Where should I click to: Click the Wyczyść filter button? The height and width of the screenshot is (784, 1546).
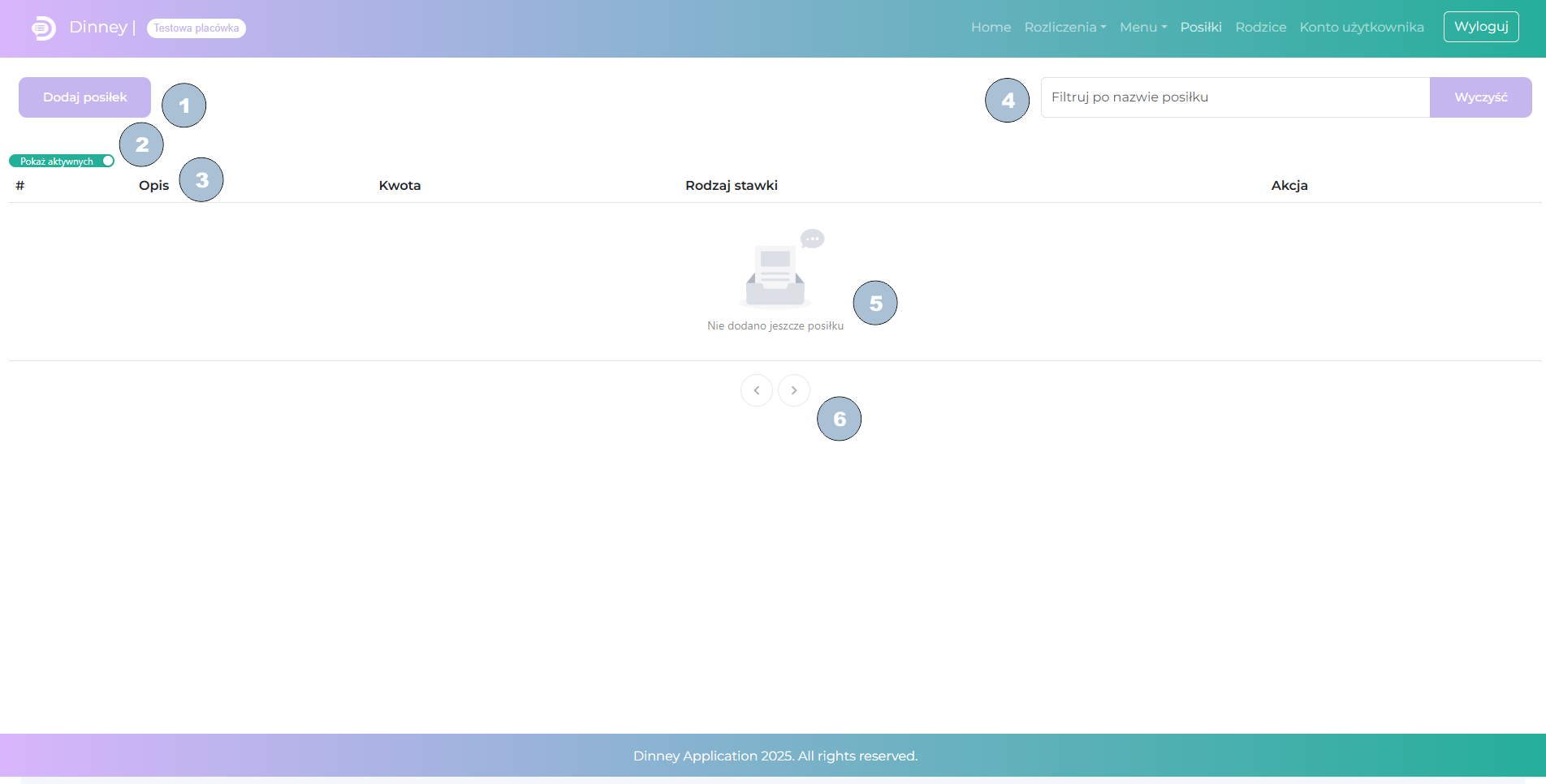(1480, 97)
